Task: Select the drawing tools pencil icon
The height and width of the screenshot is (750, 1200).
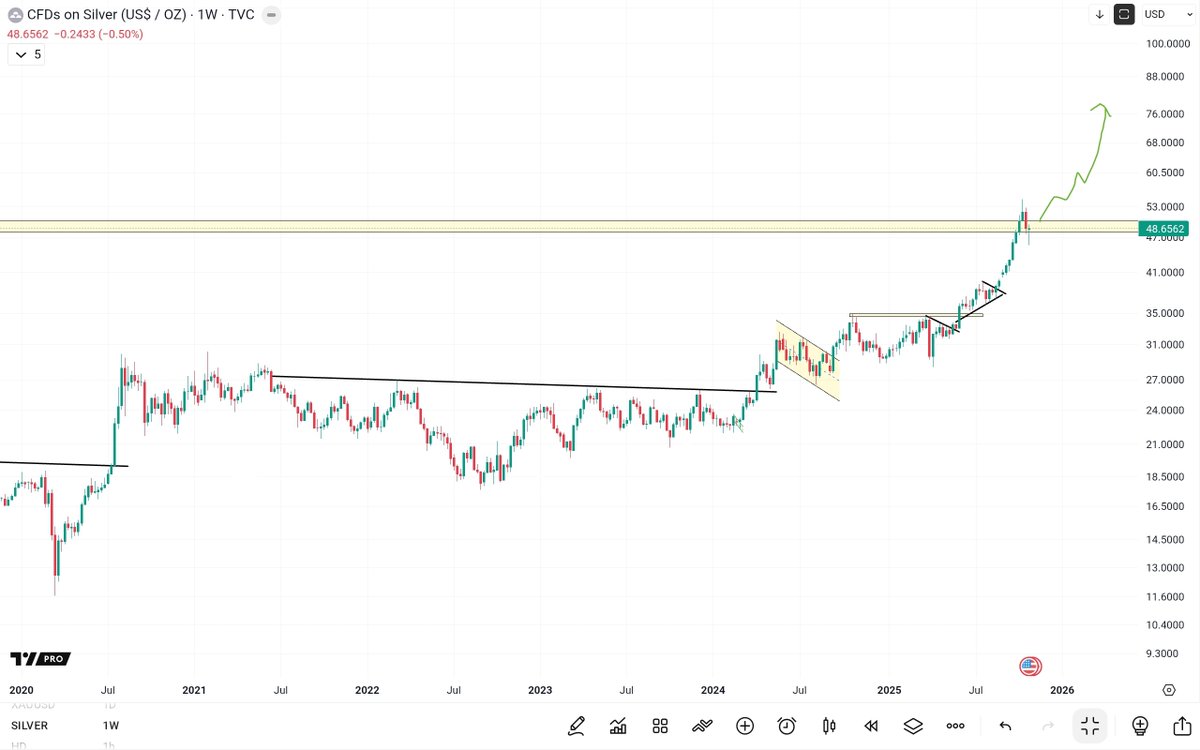Action: (576, 726)
